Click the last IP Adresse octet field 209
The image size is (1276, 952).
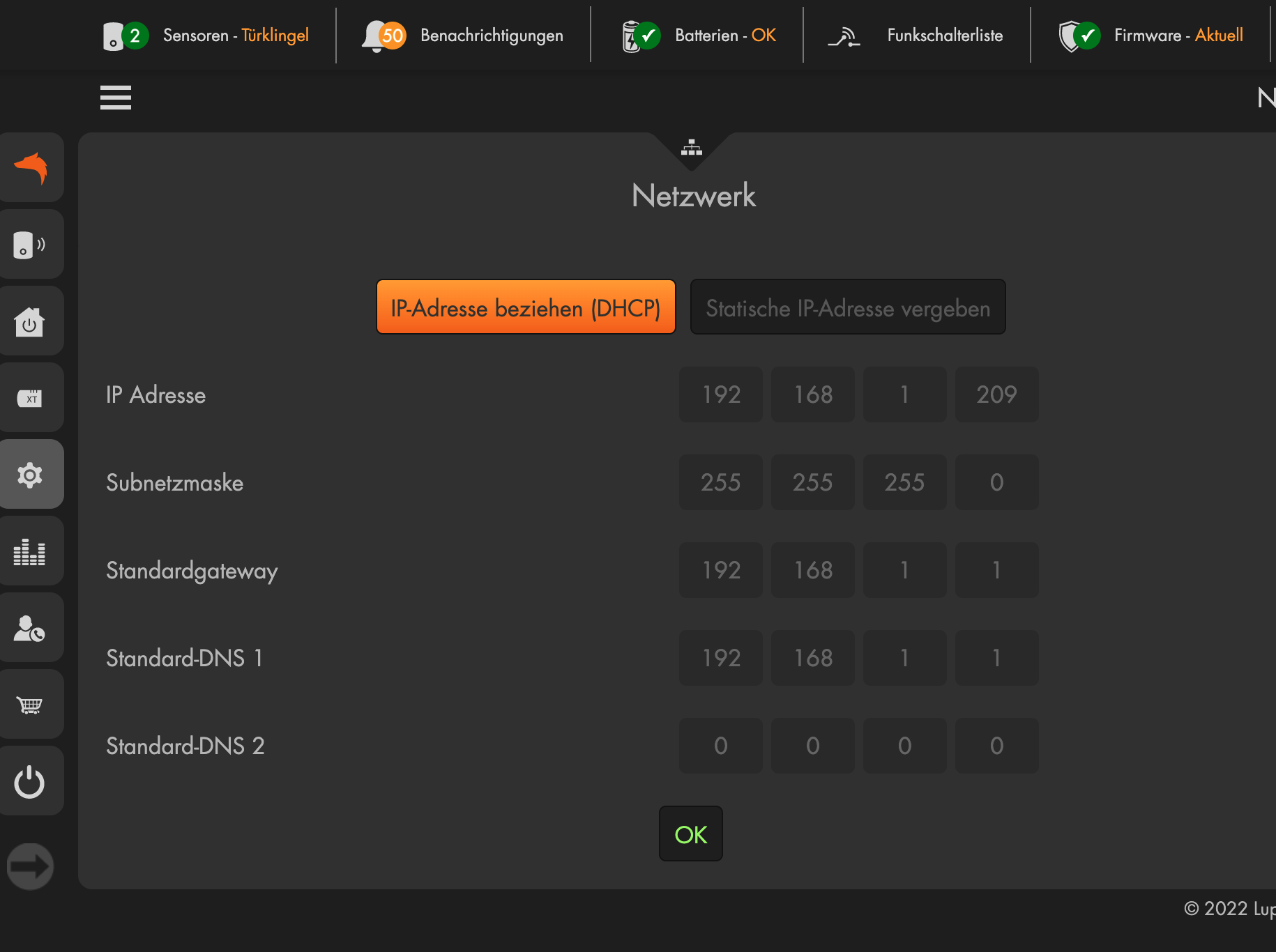point(996,394)
